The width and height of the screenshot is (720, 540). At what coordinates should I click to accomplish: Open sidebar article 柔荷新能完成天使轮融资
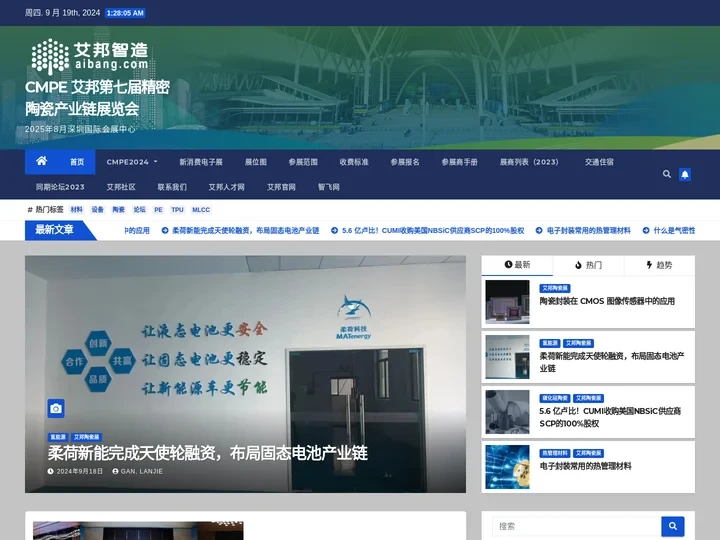click(x=612, y=362)
